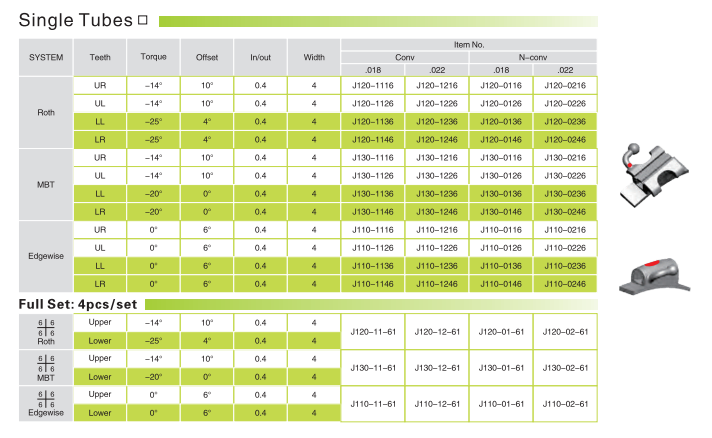This screenshot has height=438, width=712.
Task: Select full set item J110-02-61
Action: click(565, 404)
